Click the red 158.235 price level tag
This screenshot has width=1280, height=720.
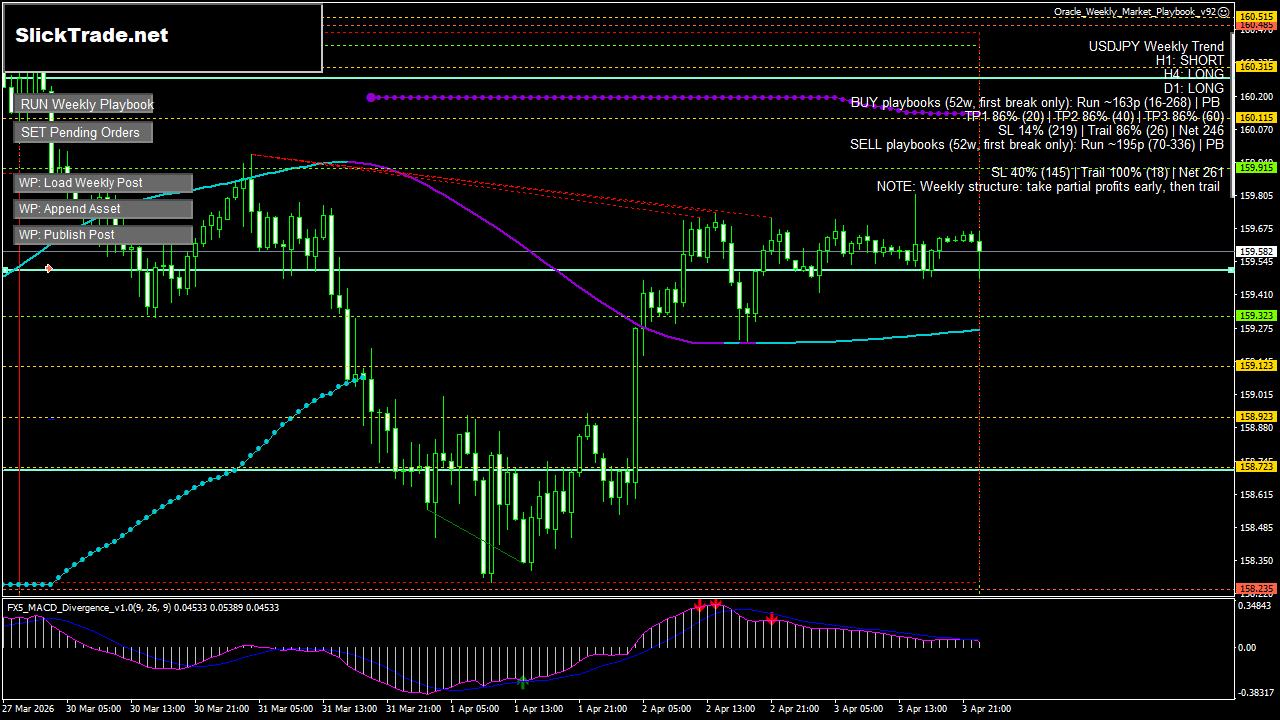(x=1256, y=589)
